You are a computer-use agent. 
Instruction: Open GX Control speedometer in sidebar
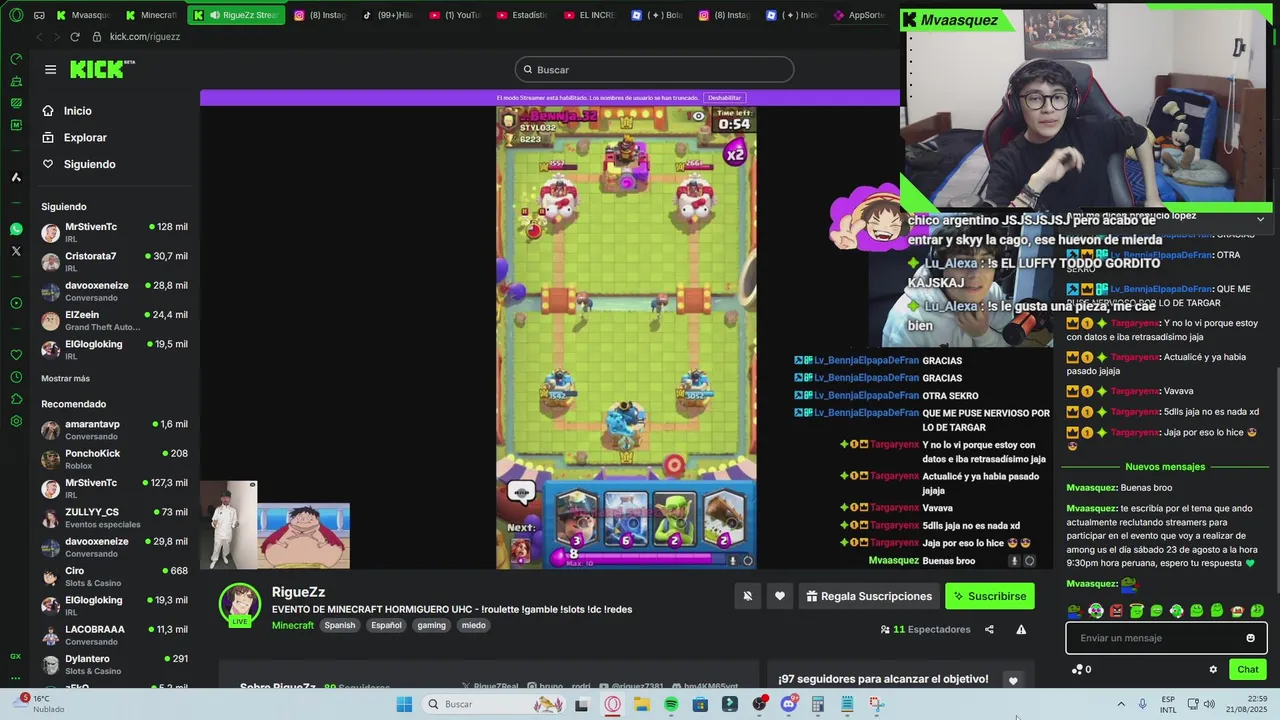coord(16,59)
